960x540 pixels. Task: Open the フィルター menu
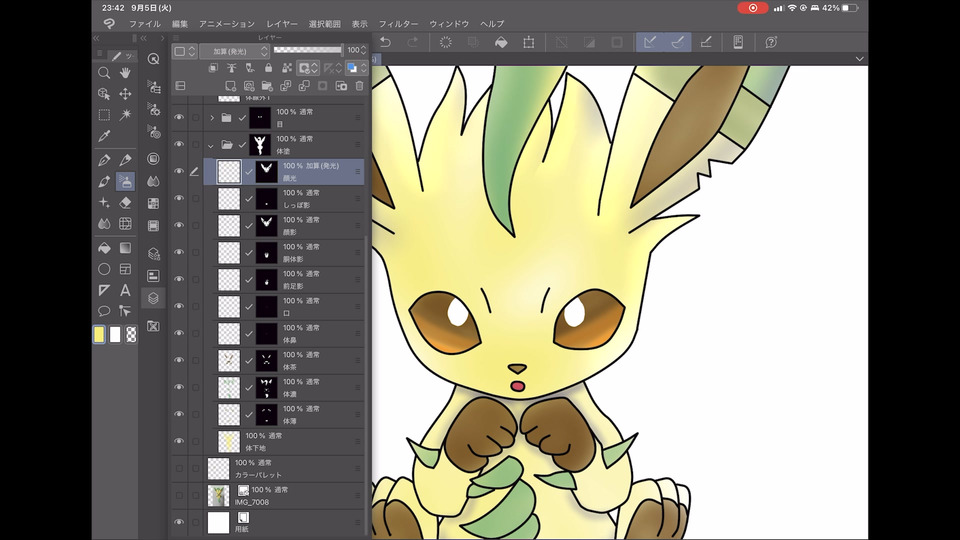(x=398, y=24)
